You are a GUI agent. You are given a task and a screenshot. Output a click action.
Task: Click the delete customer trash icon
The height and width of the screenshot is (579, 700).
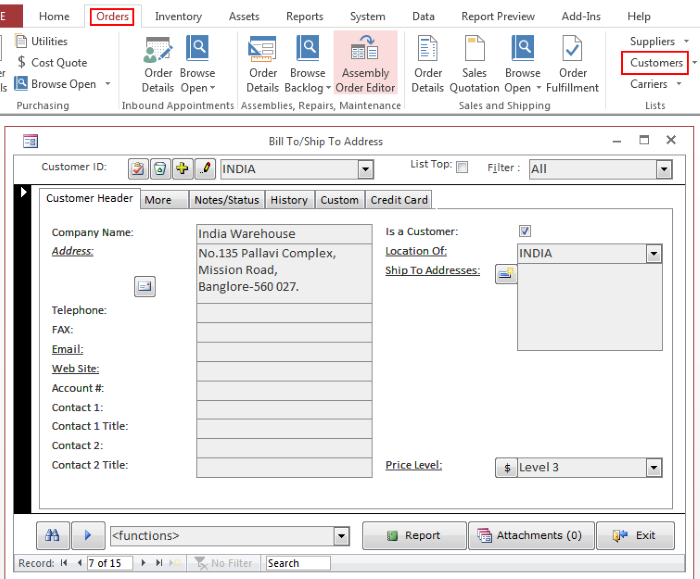pos(160,169)
